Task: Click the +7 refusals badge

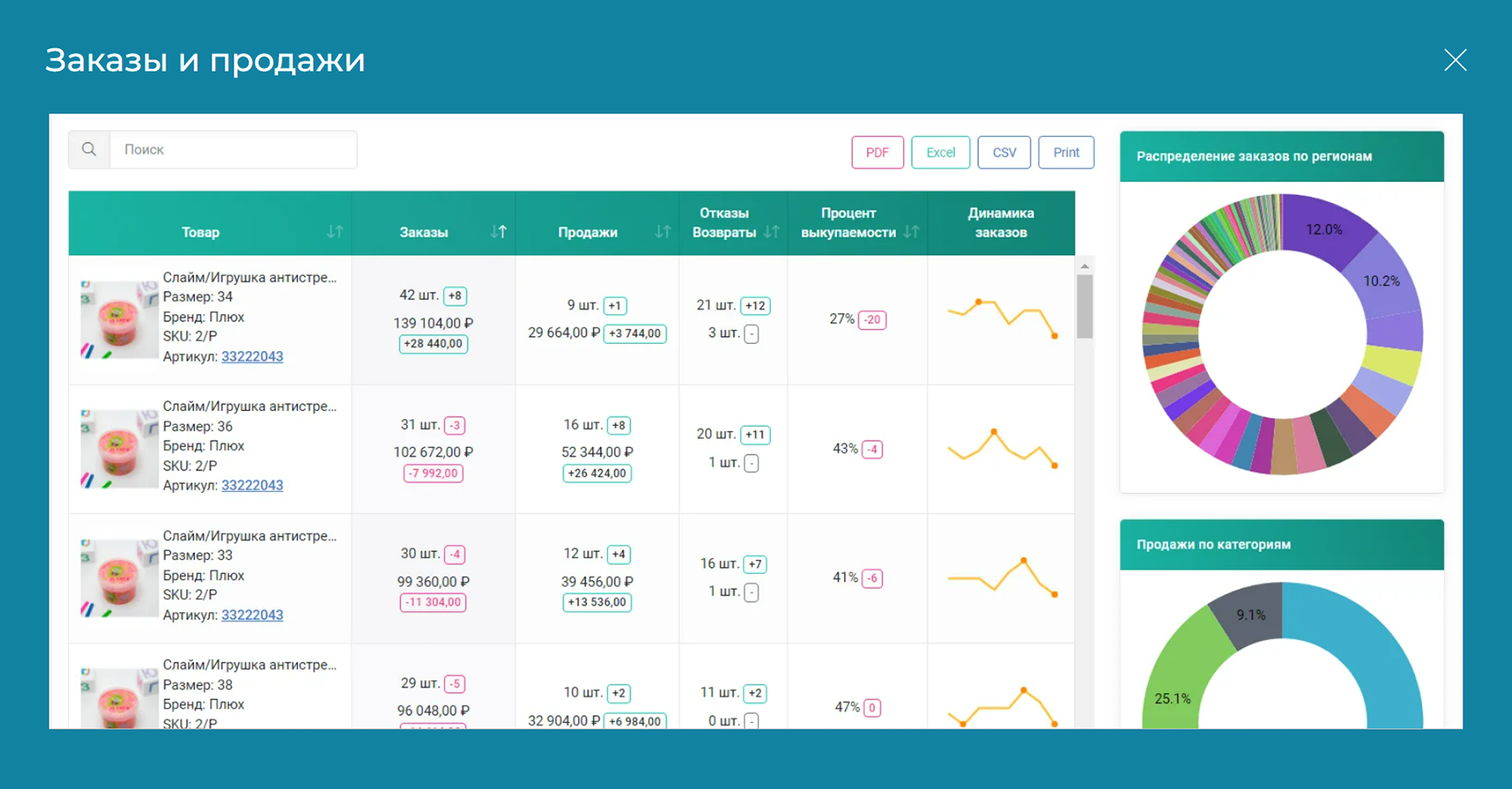Action: pos(755,564)
